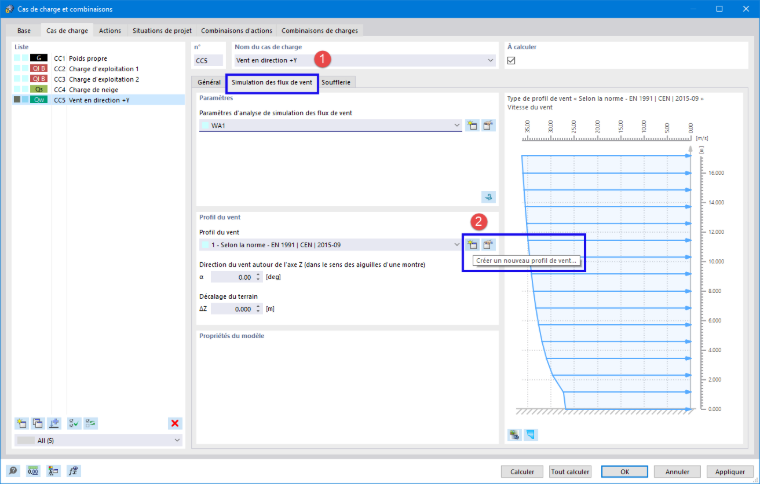Click the load case number field CC5
Image resolution: width=760 pixels, height=484 pixels.
[x=208, y=61]
